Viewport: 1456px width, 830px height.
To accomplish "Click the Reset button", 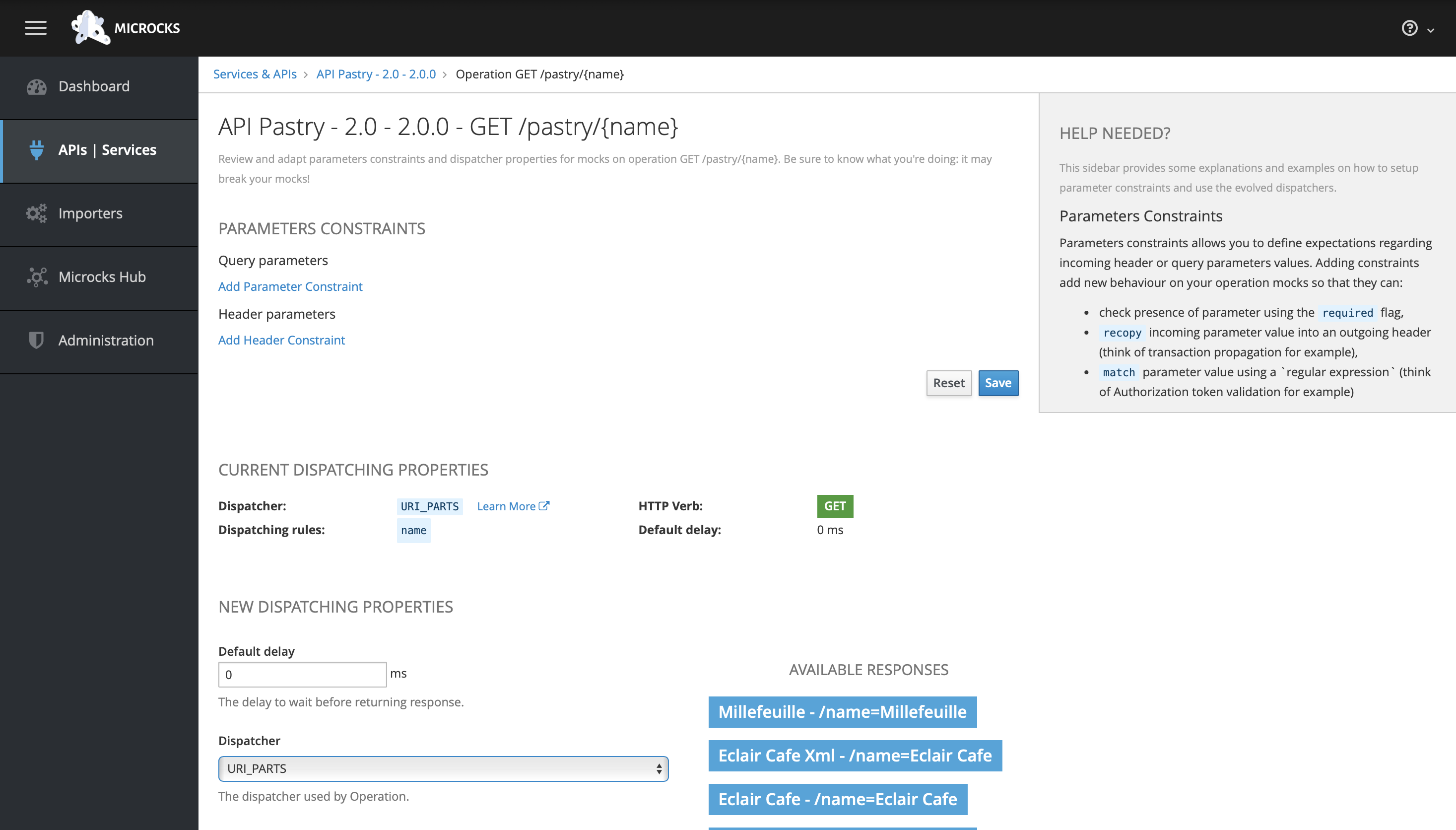I will pyautogui.click(x=948, y=383).
